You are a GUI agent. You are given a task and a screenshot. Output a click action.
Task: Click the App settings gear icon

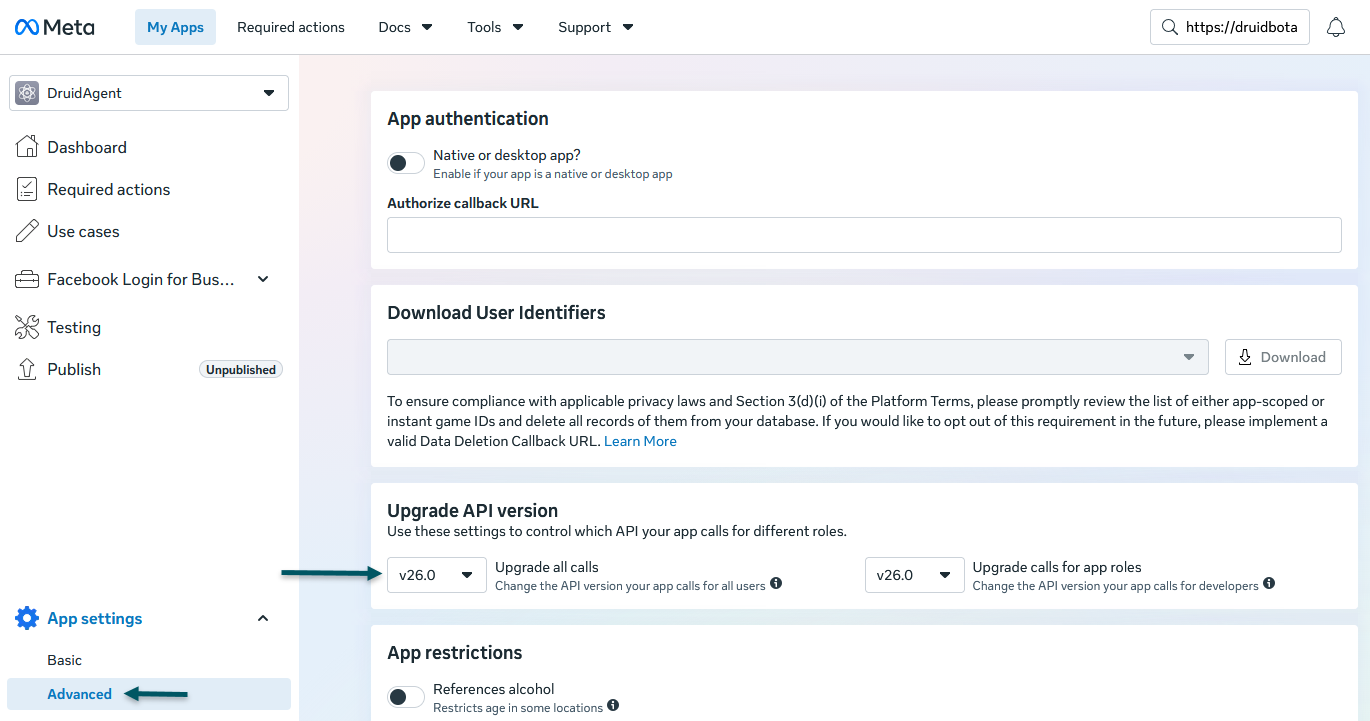coord(27,618)
